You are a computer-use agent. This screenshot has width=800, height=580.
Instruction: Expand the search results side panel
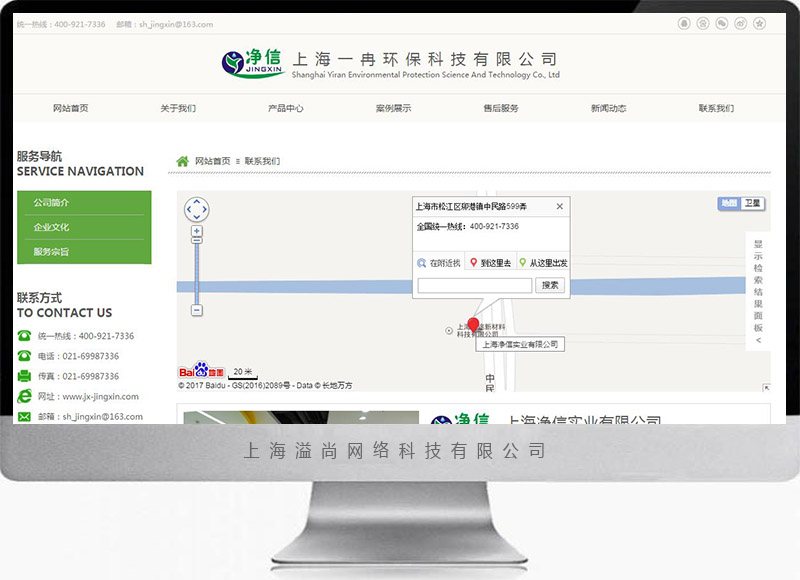point(758,292)
